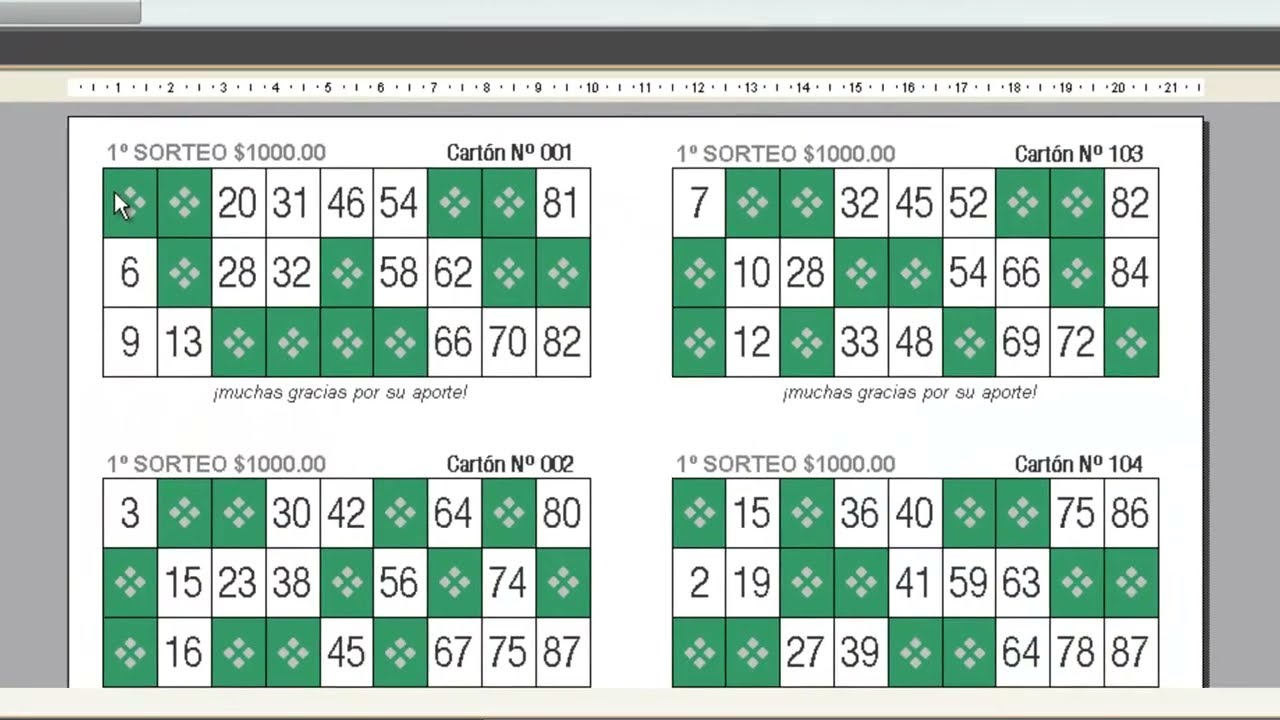Click number 7 in Cartón 103
Viewport: 1280px width, 720px height.
[x=699, y=203]
